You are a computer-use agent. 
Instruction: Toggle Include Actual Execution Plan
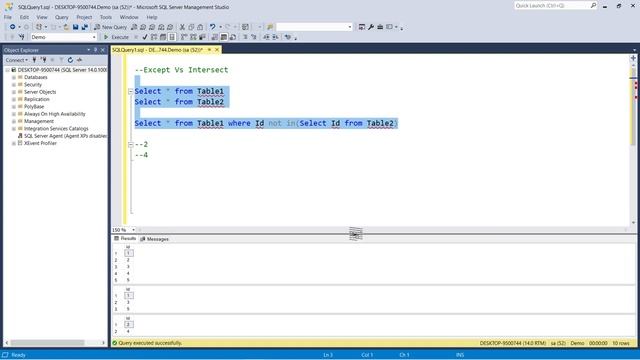[184, 37]
